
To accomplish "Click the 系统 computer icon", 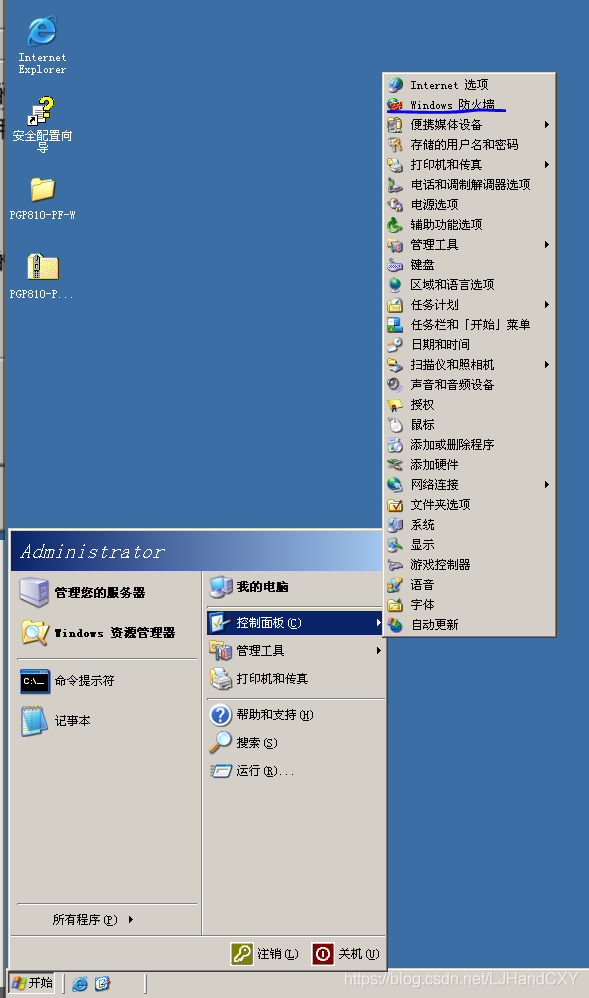I will coord(395,524).
